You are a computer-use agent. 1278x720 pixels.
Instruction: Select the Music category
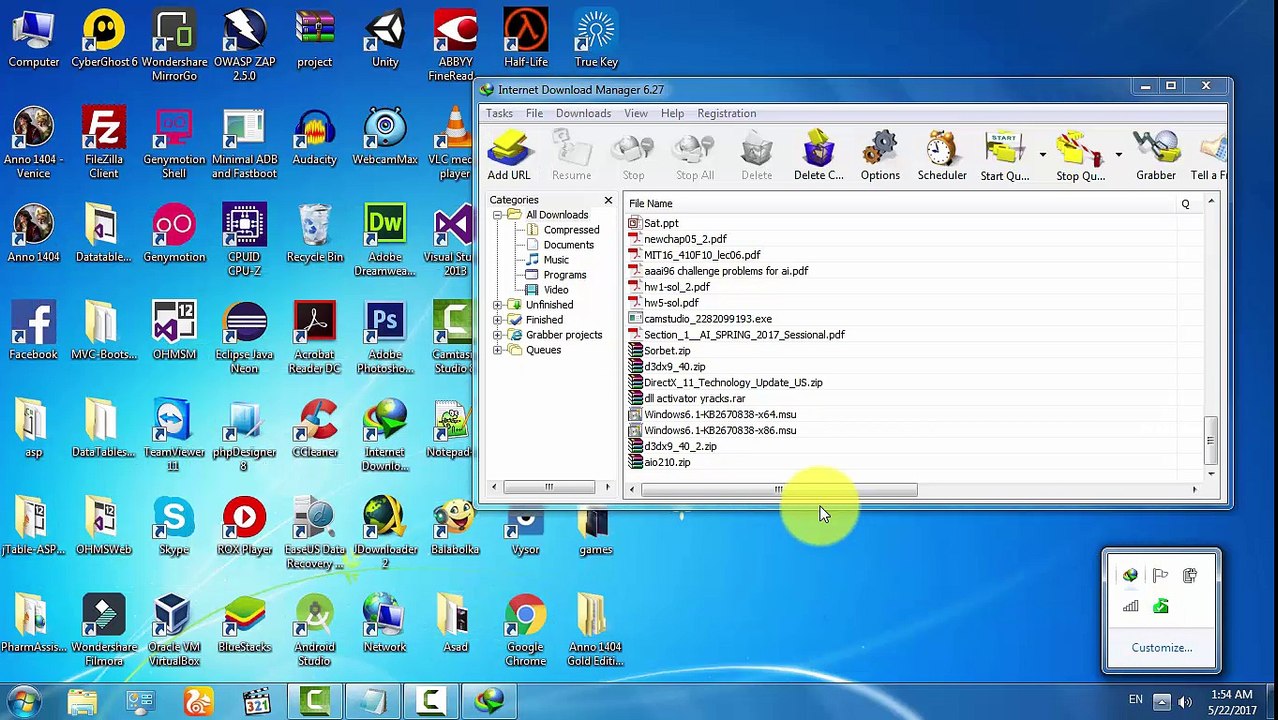pyautogui.click(x=556, y=260)
